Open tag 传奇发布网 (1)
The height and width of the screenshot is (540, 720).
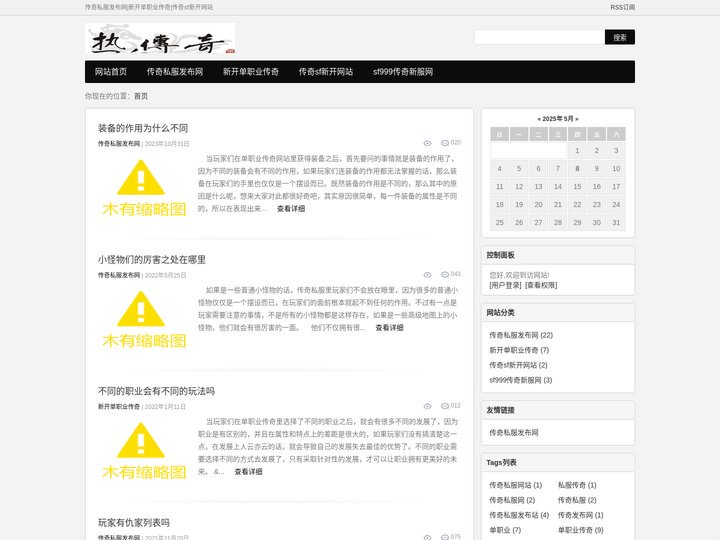pos(580,515)
